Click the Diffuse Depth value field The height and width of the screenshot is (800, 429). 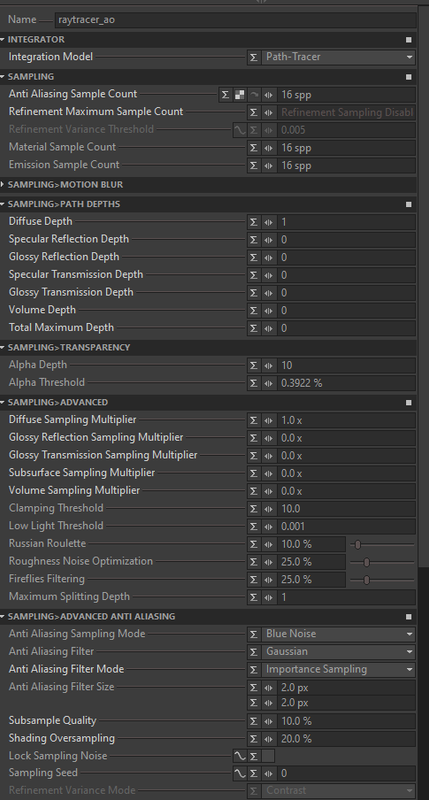[346, 222]
